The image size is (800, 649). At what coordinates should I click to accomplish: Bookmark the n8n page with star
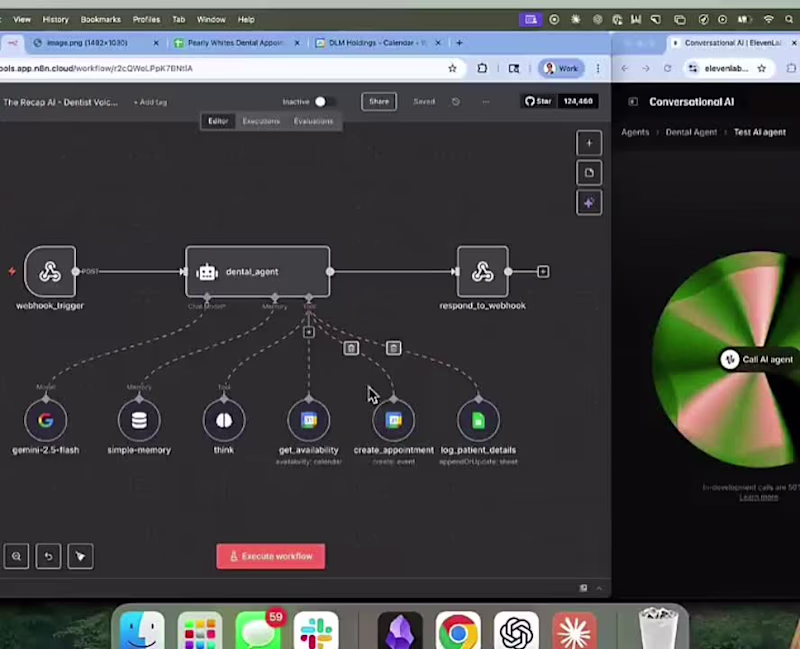pos(452,68)
